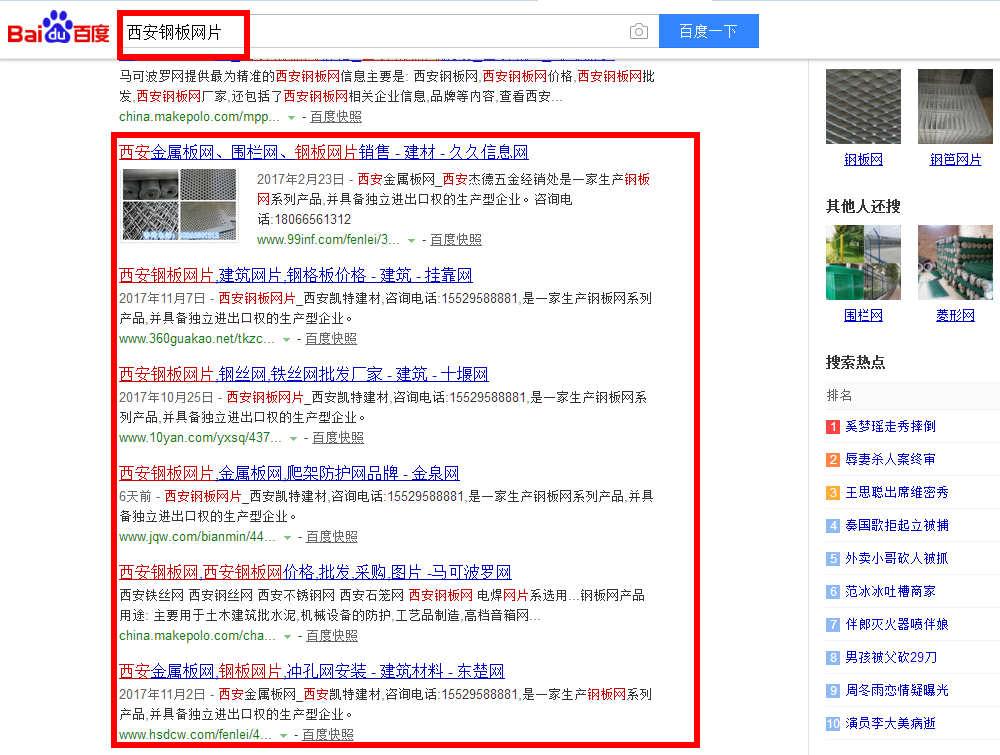Open the china.makepolo.com/cha URL

198,636
